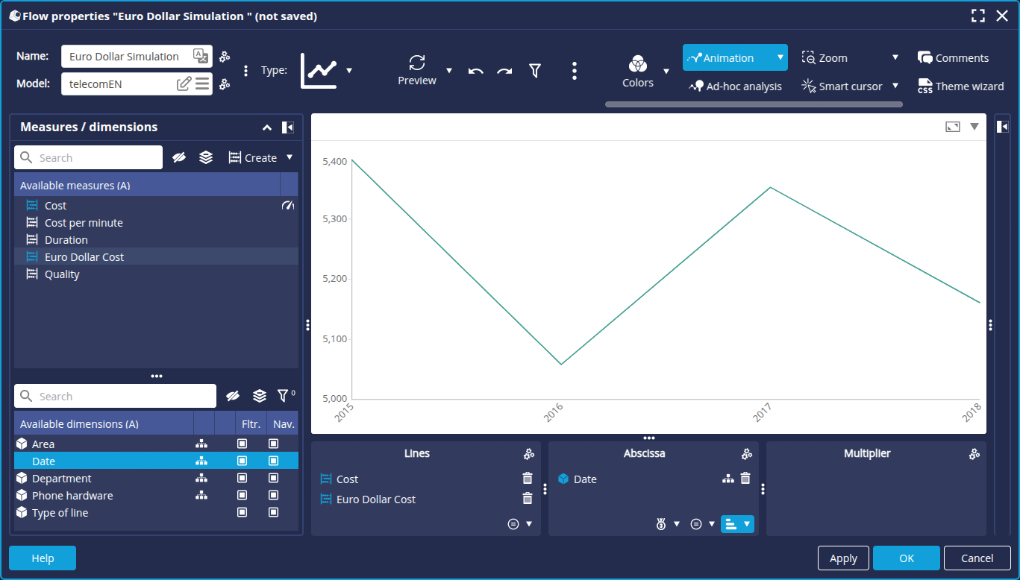Toggle the filter checkbox for Area
Image resolution: width=1020 pixels, height=580 pixels.
point(242,444)
